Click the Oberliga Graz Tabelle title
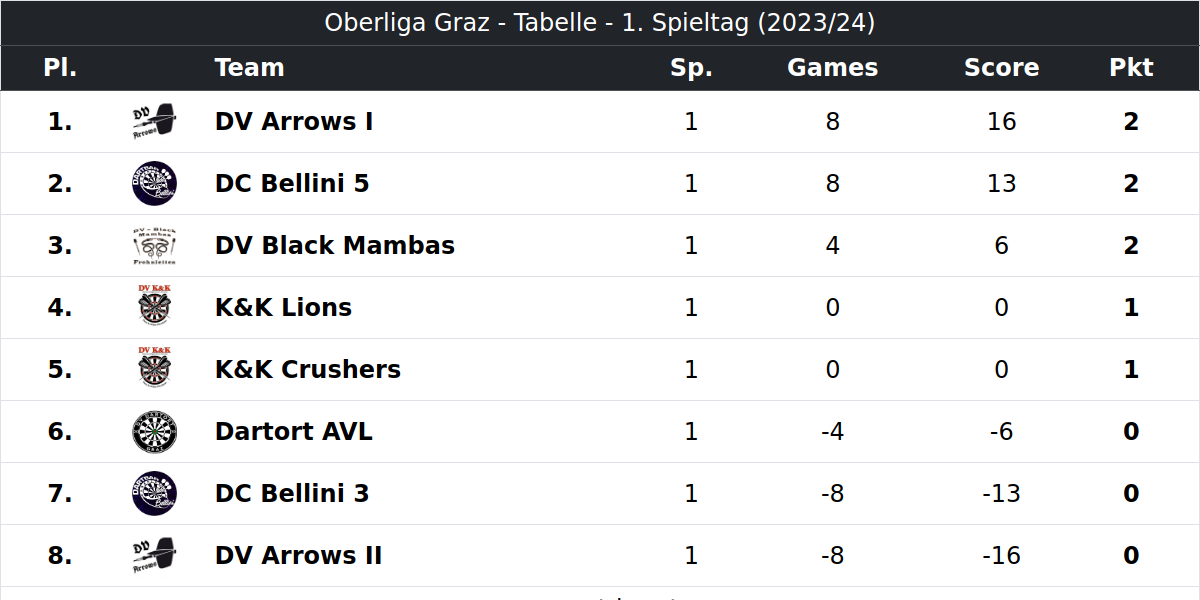This screenshot has width=1200, height=600. [x=600, y=23]
